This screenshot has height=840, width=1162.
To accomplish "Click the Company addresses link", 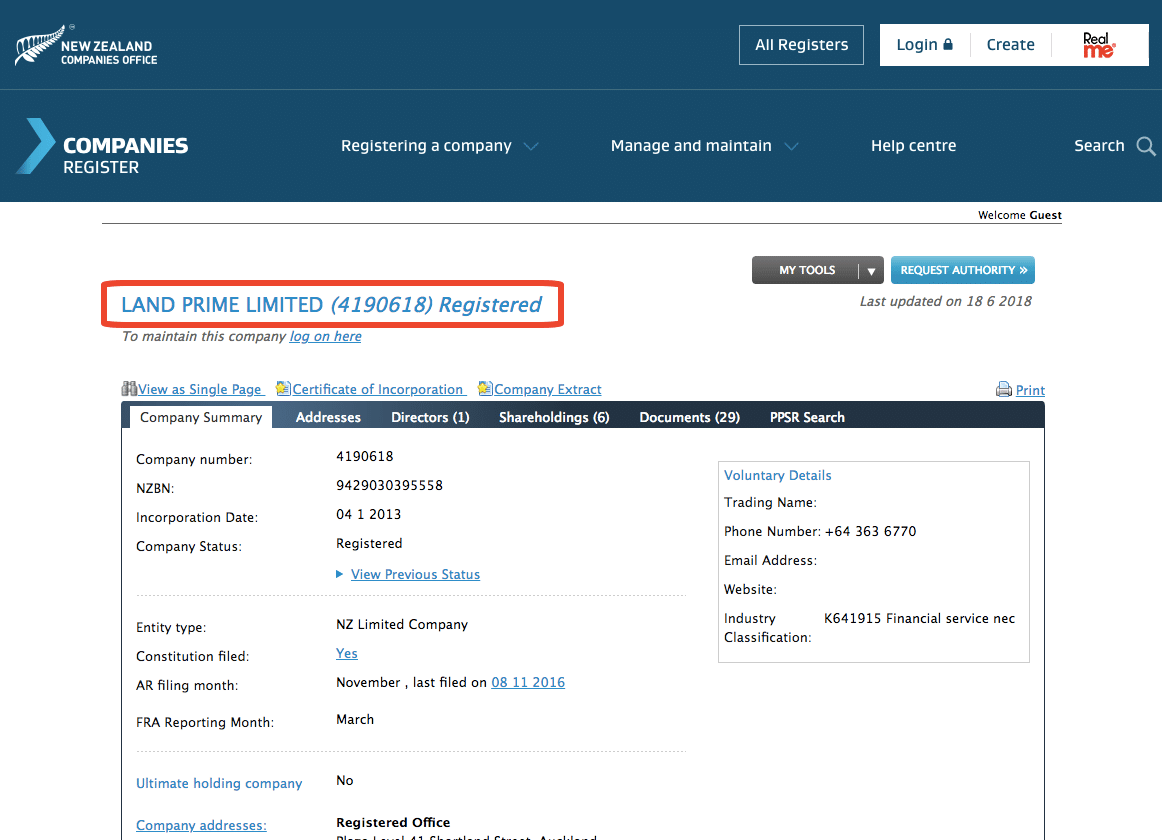I will click(201, 825).
